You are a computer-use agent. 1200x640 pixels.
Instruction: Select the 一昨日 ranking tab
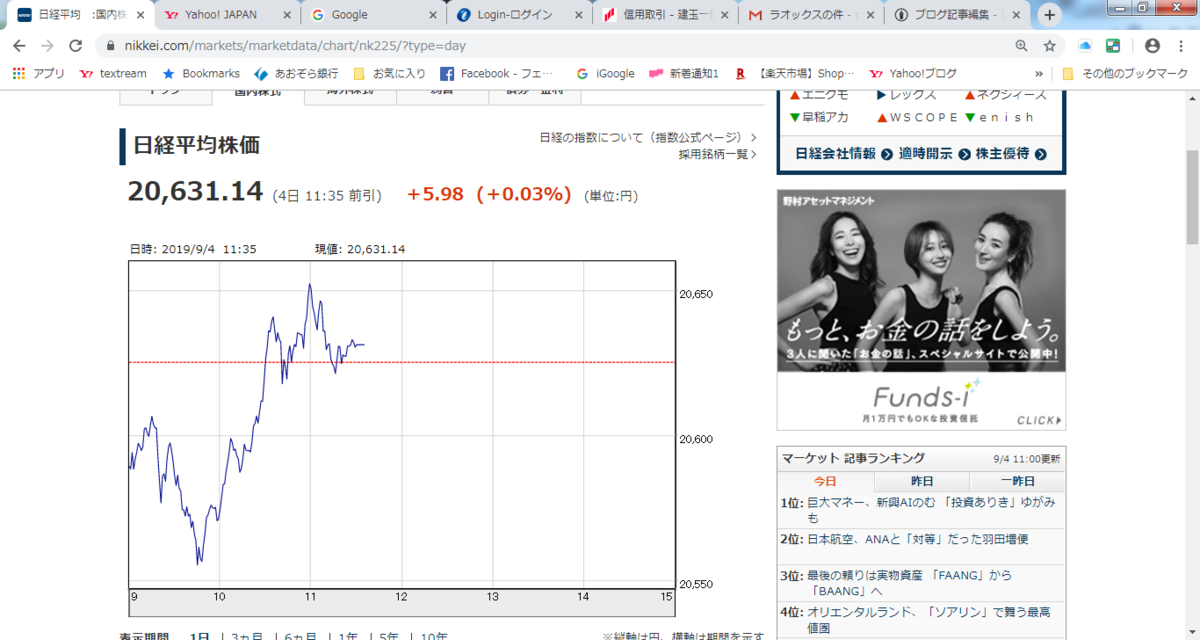[x=1018, y=481]
